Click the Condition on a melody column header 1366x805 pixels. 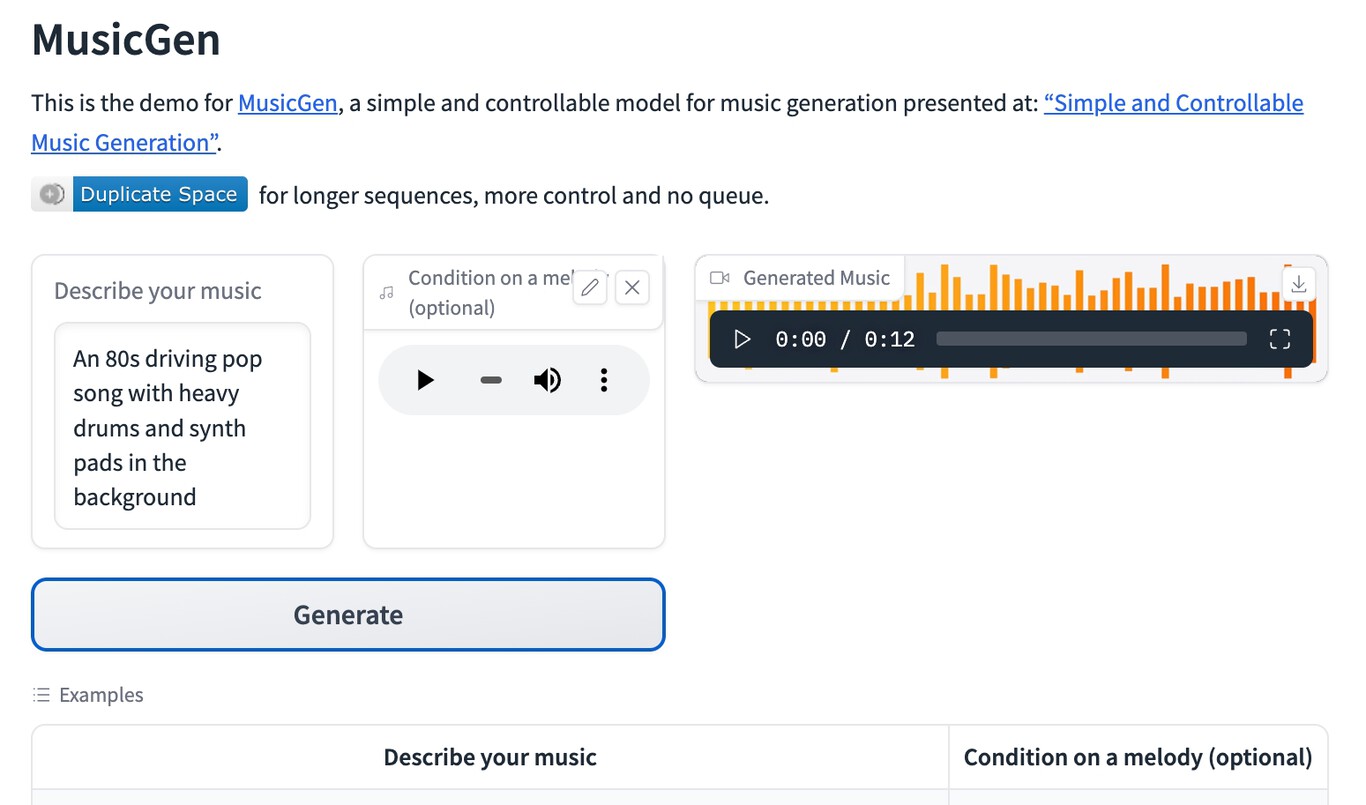click(1137, 757)
